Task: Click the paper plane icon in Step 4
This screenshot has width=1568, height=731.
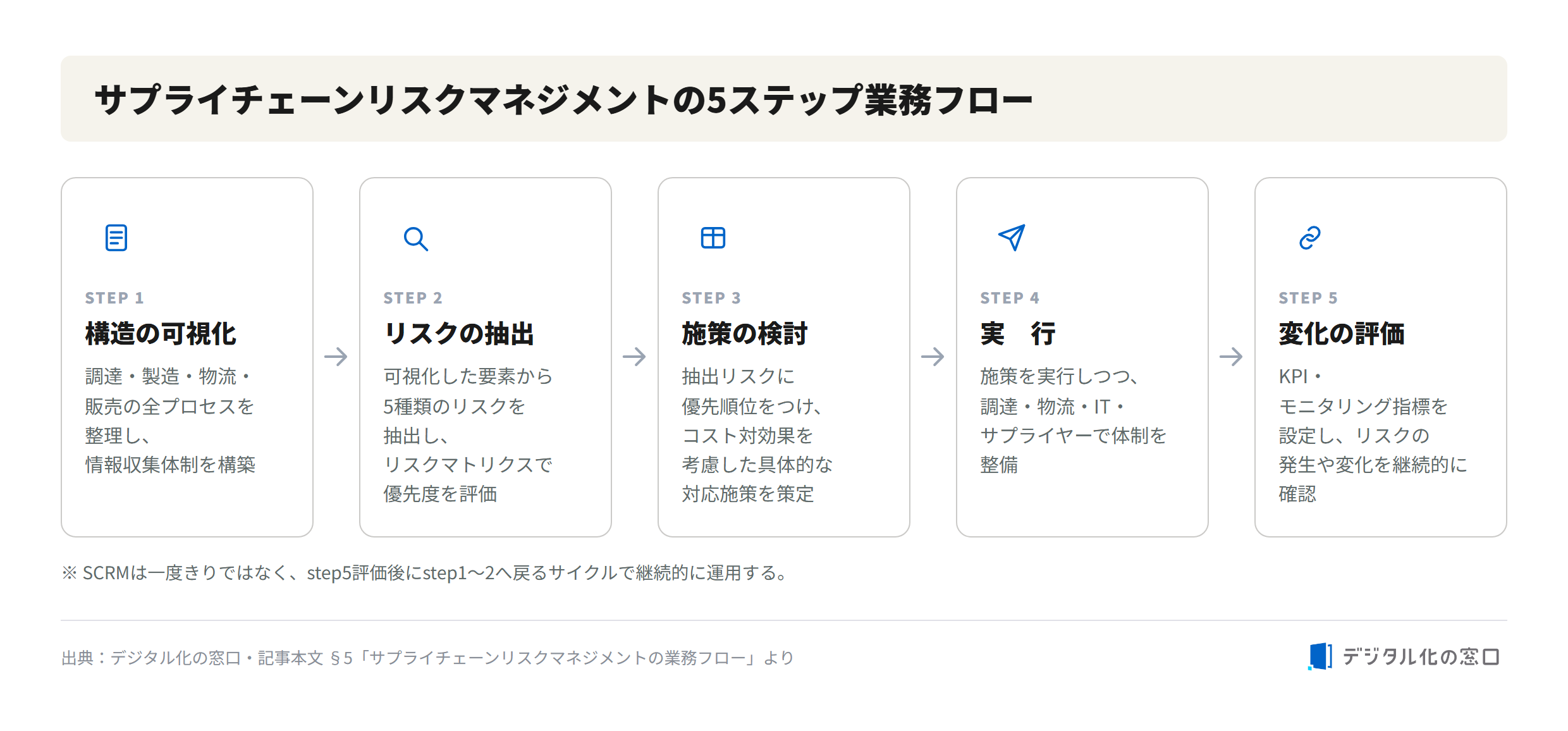Action: pyautogui.click(x=1012, y=238)
